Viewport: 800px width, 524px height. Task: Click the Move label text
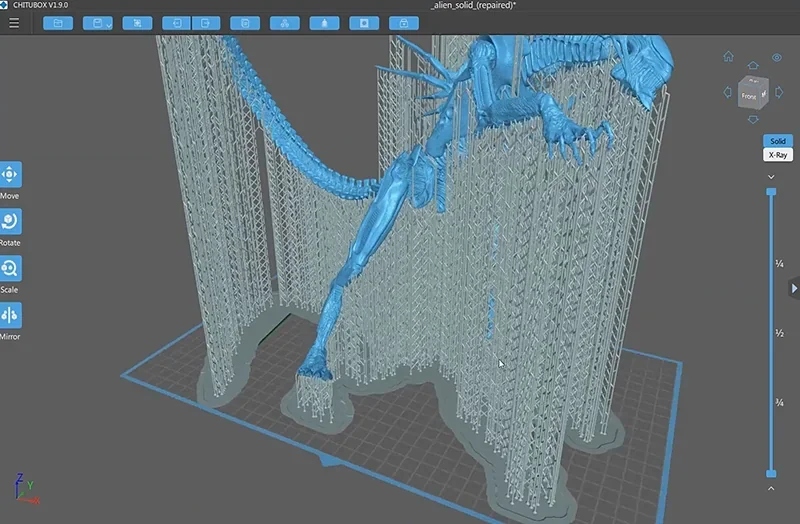[x=10, y=196]
